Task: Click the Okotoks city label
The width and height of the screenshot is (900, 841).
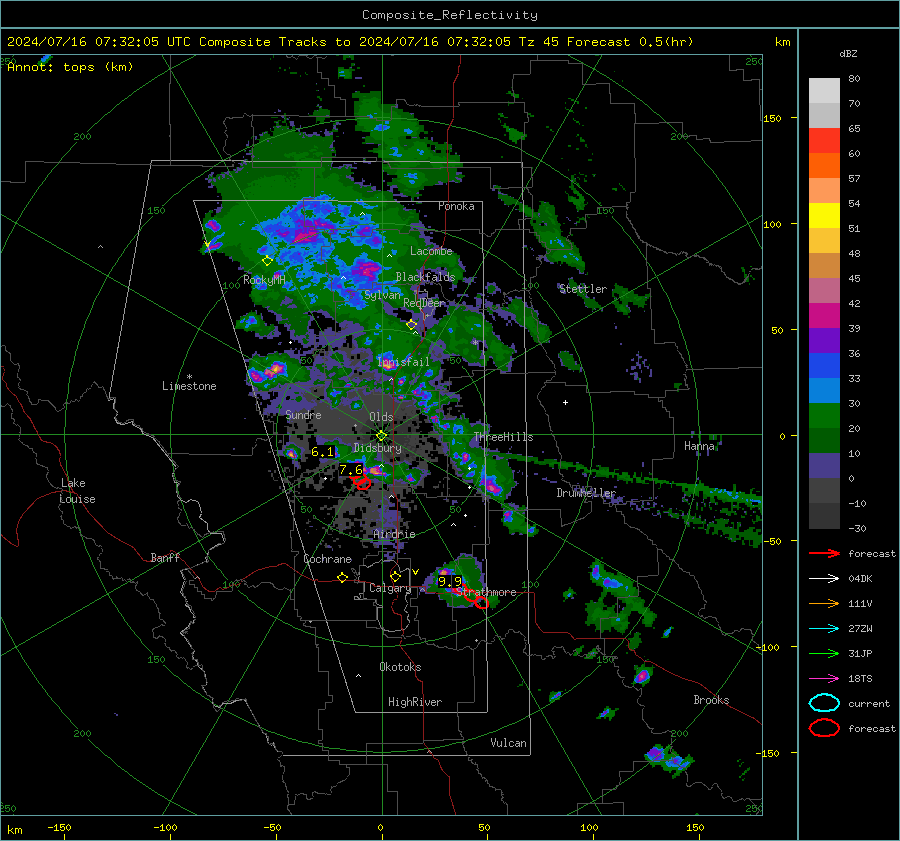Action: point(400,667)
